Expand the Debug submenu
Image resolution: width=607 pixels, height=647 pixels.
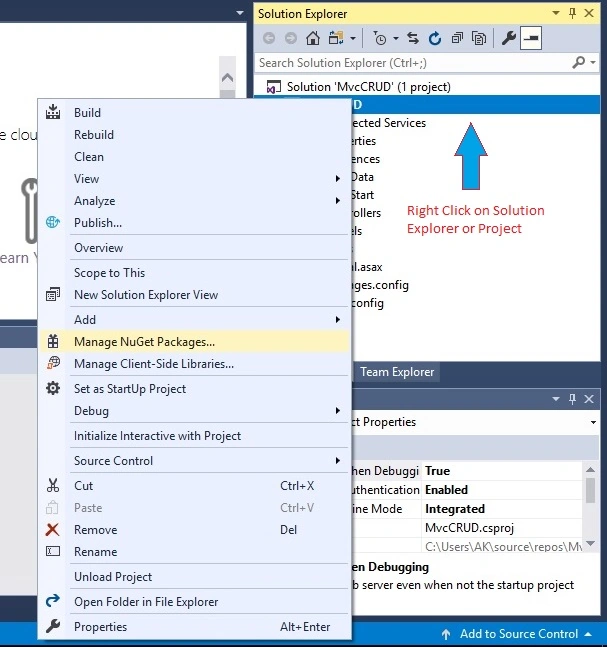coord(194,411)
